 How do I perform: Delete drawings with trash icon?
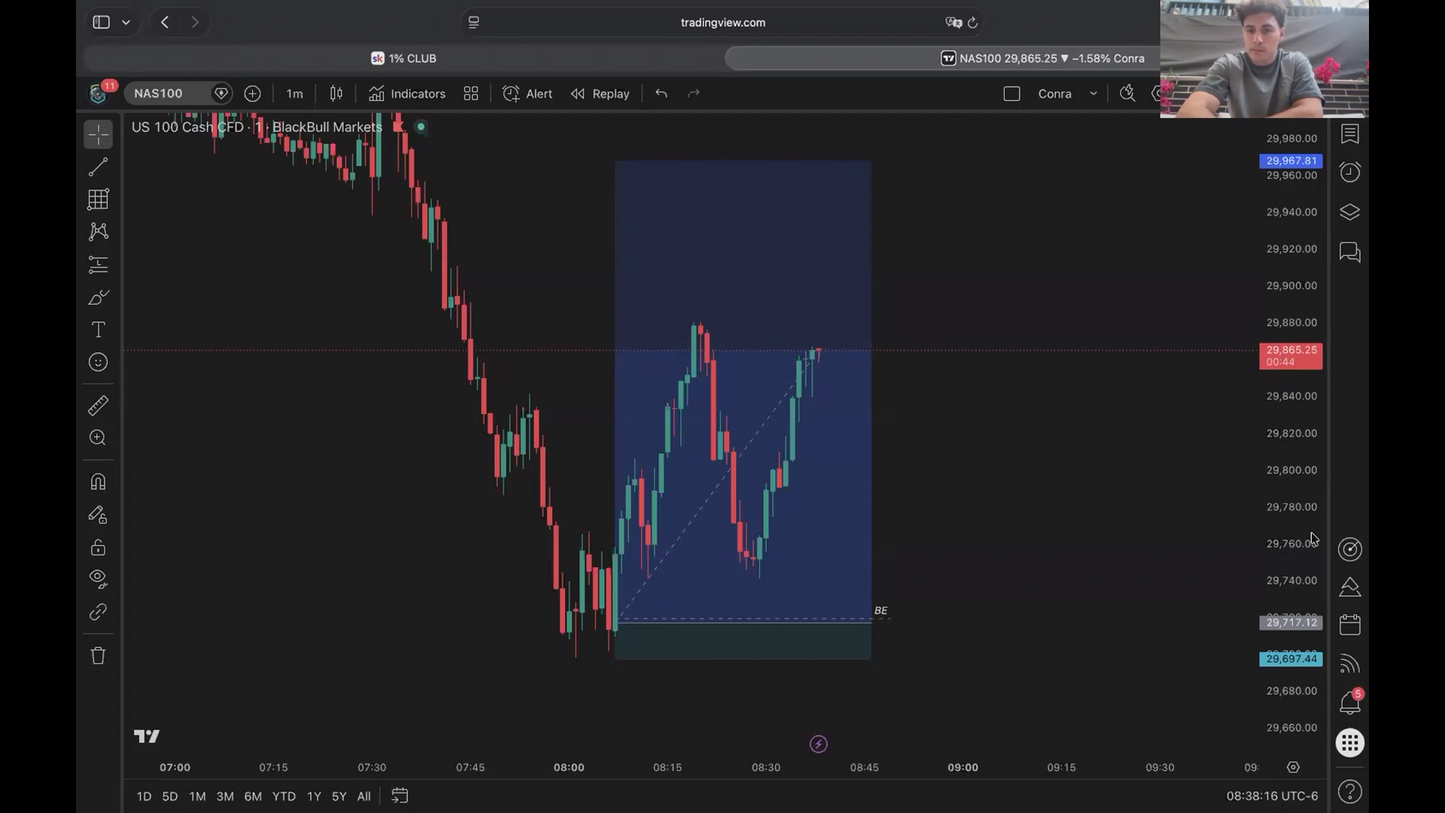(x=98, y=655)
